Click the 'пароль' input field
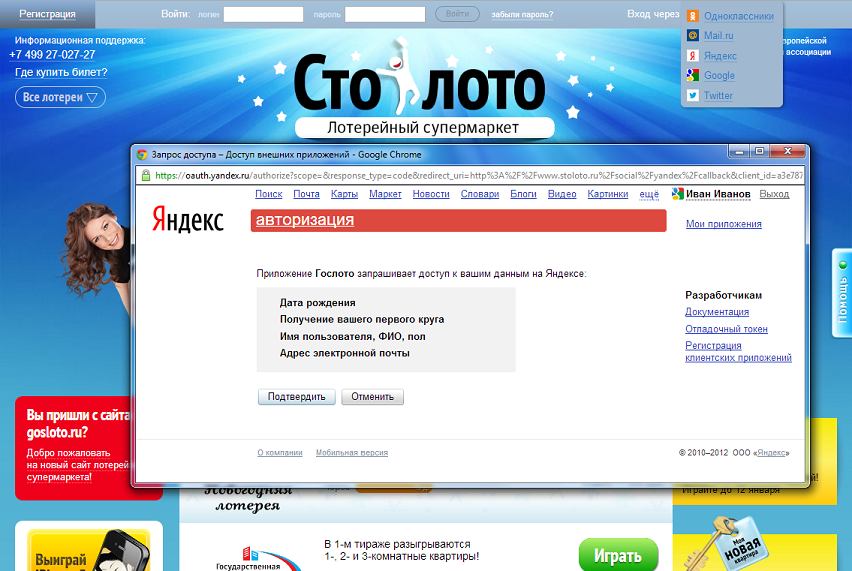This screenshot has width=852, height=571. [x=385, y=14]
